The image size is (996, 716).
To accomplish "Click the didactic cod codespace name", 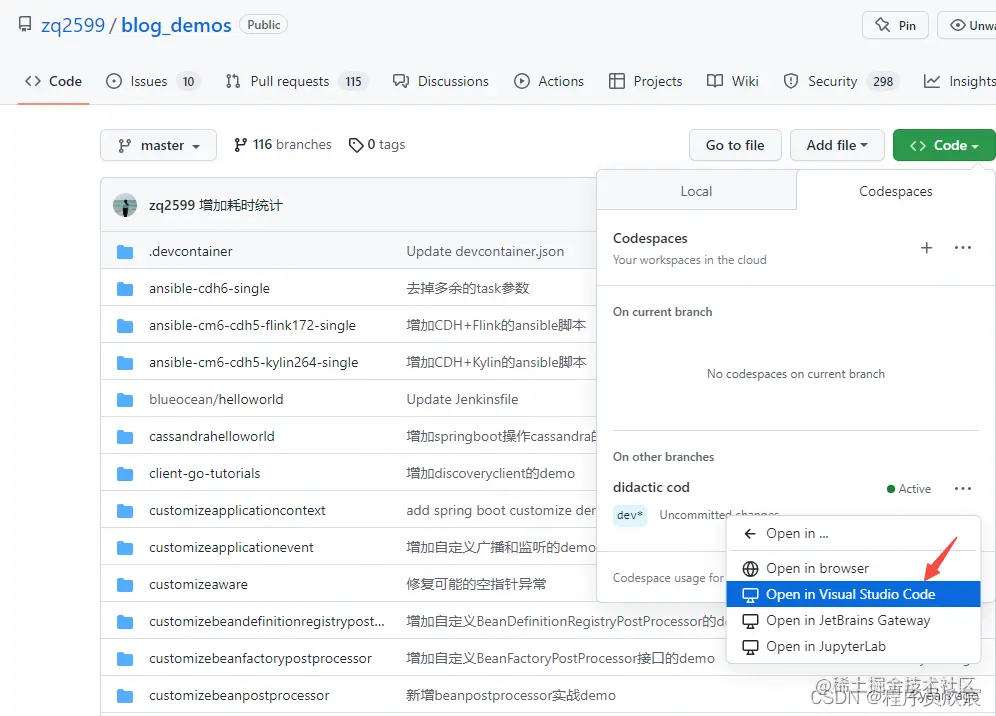I will click(x=651, y=487).
